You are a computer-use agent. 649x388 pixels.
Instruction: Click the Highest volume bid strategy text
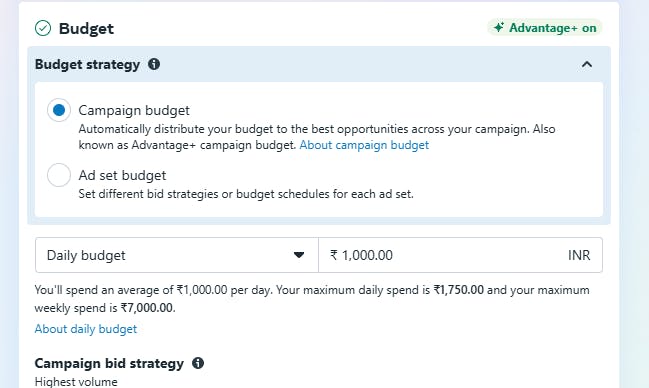pos(76,381)
